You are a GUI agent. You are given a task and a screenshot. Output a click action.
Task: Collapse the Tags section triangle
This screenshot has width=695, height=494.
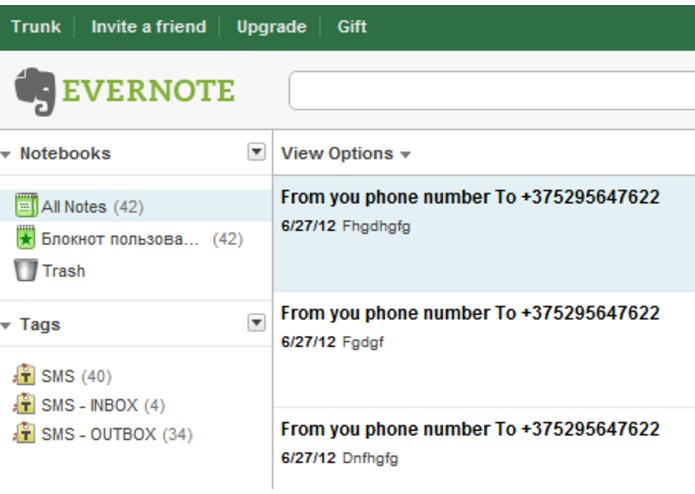[6, 326]
